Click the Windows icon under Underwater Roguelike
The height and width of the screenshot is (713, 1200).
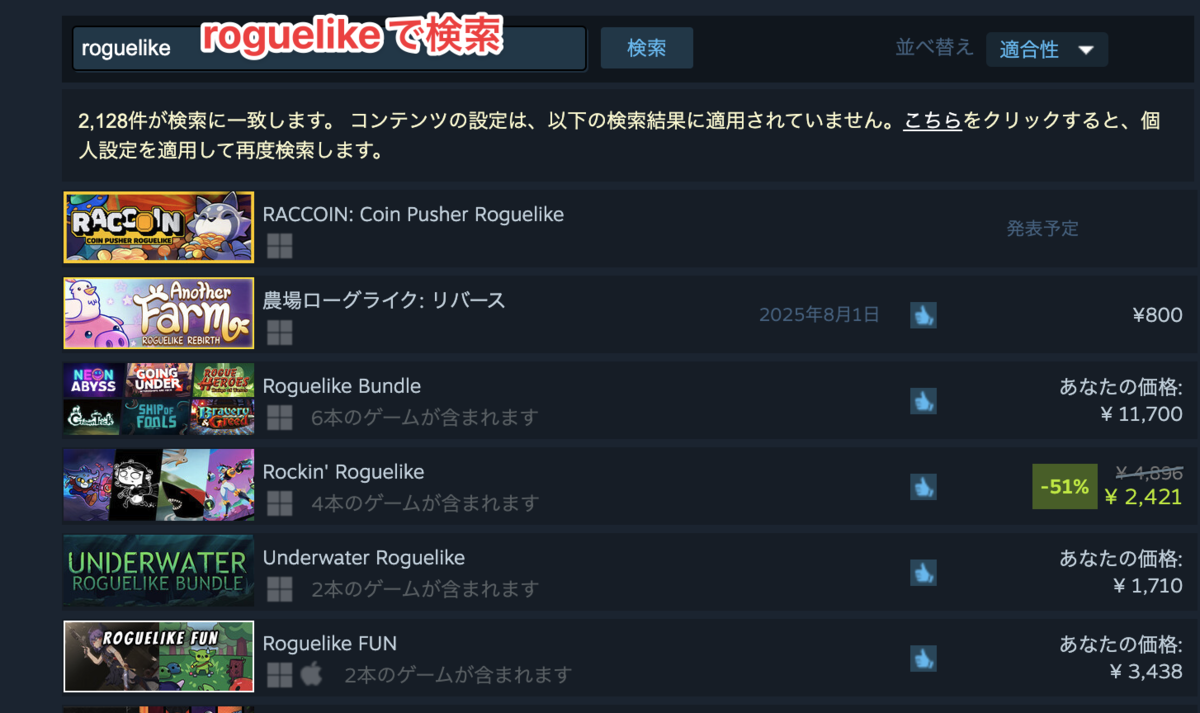coord(279,590)
